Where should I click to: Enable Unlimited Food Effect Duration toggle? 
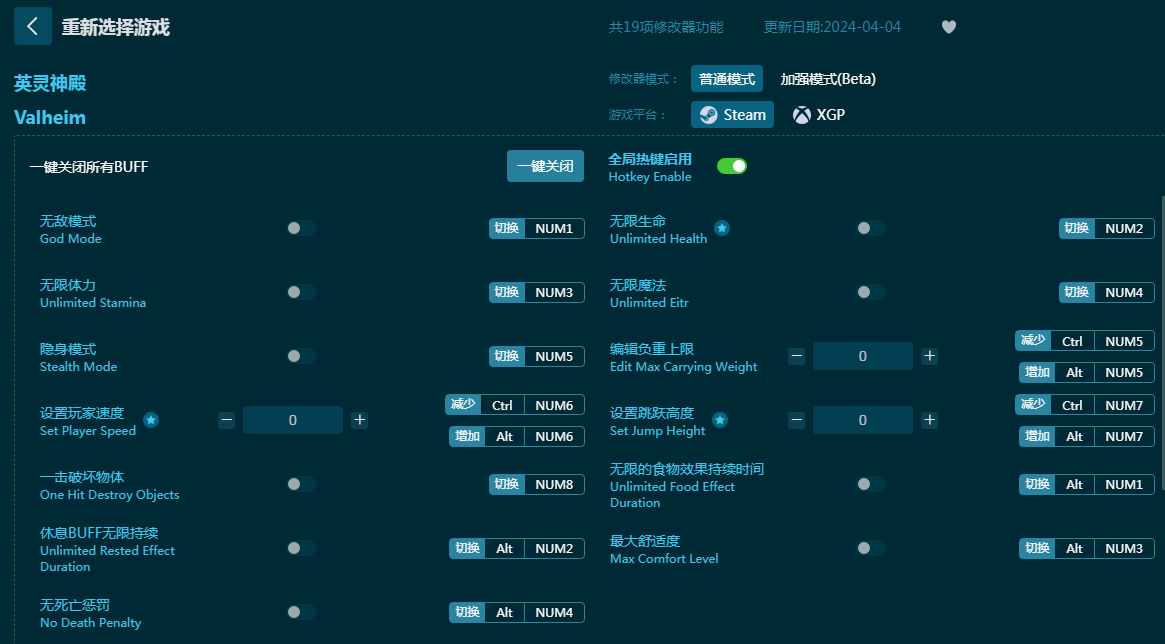[x=871, y=484]
